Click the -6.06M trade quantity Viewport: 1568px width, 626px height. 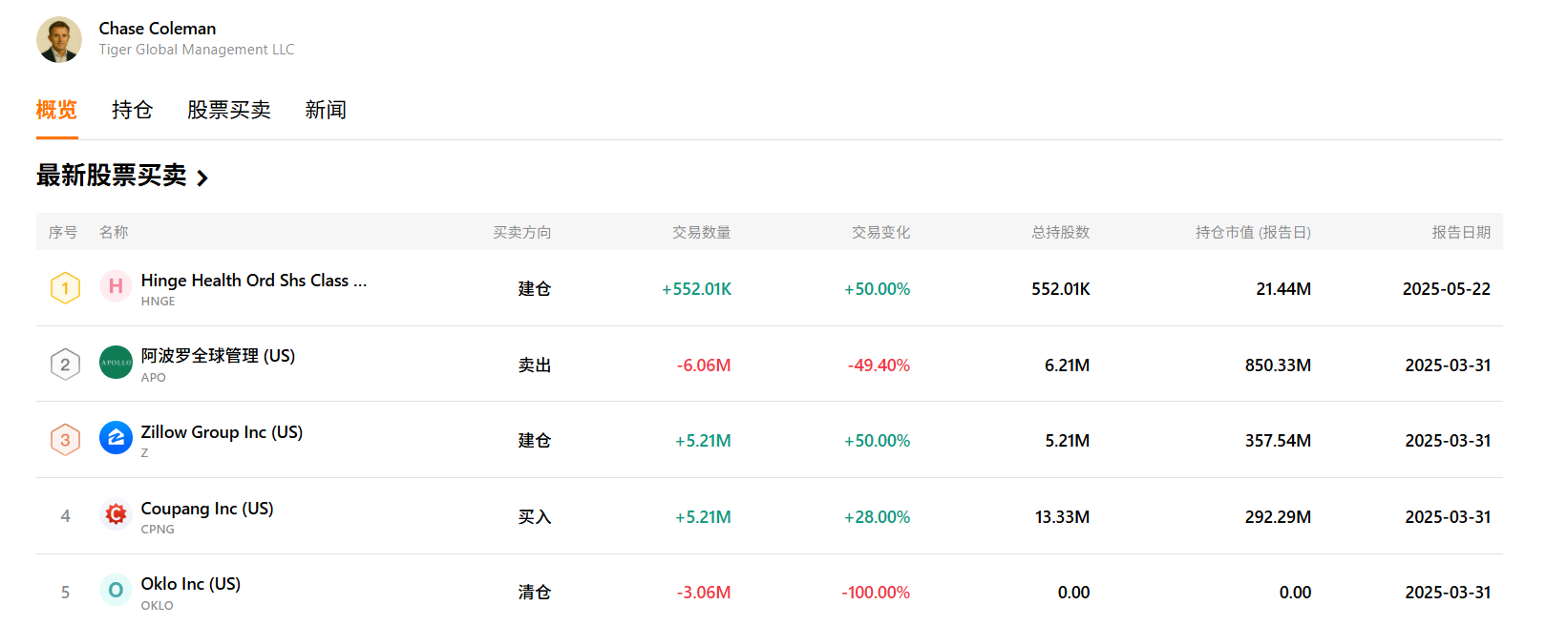704,365
